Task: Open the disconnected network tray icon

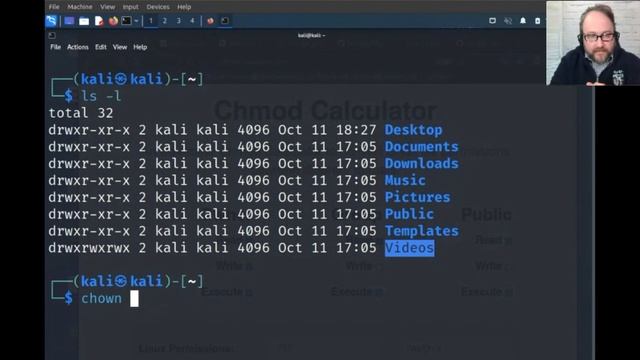Action: tap(508, 21)
